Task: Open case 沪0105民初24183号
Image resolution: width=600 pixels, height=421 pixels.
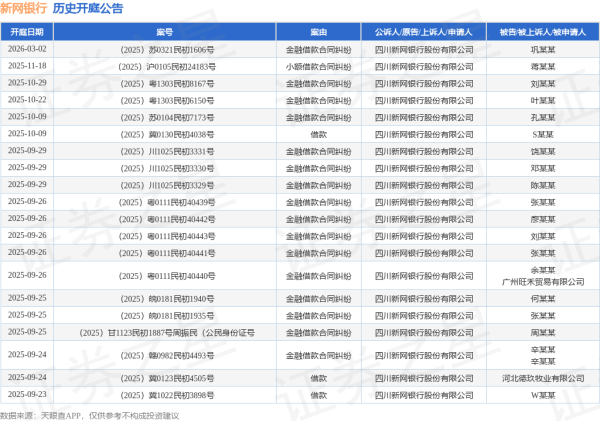Action: click(x=165, y=65)
